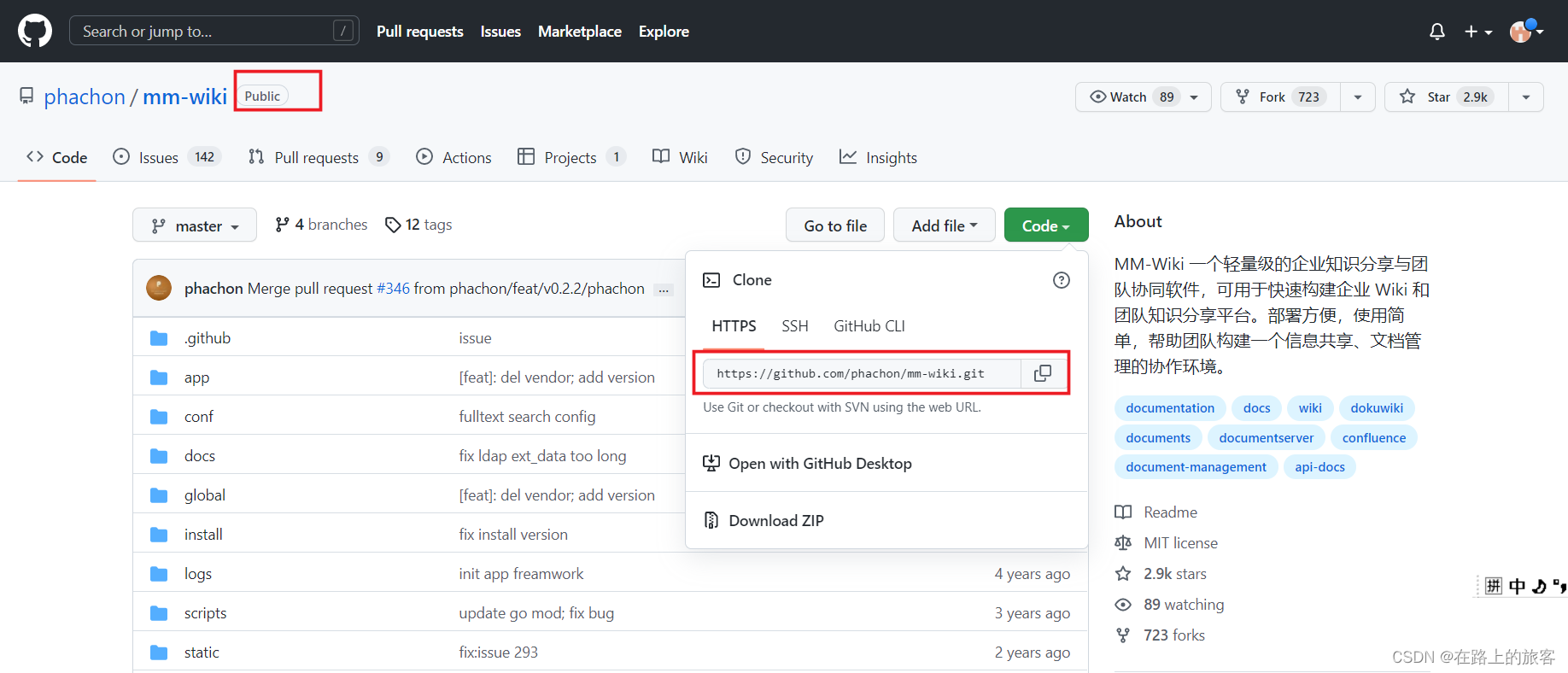1568x673 pixels.
Task: Open the Add file dropdown
Action: click(945, 225)
